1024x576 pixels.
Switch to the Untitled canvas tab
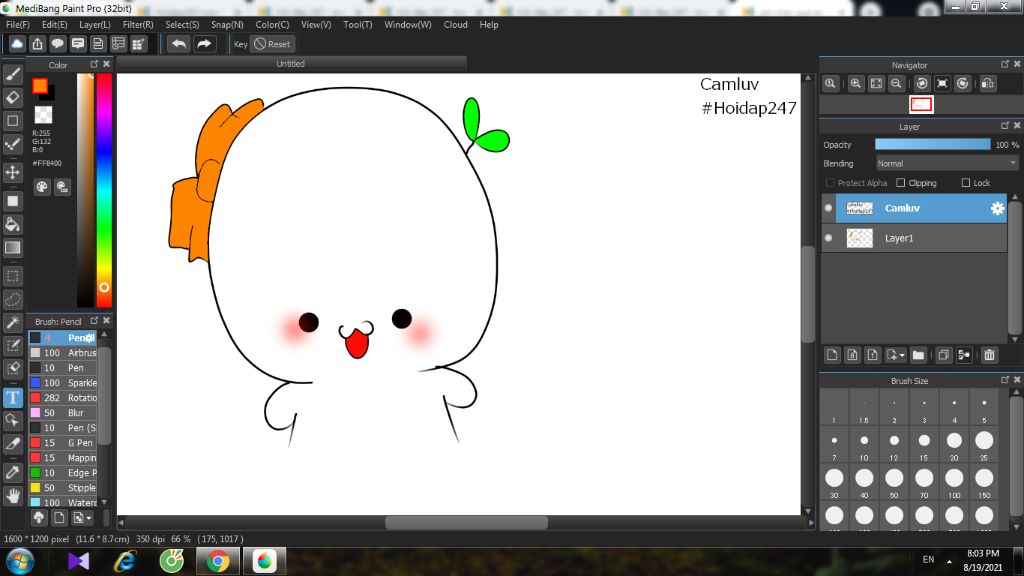291,63
